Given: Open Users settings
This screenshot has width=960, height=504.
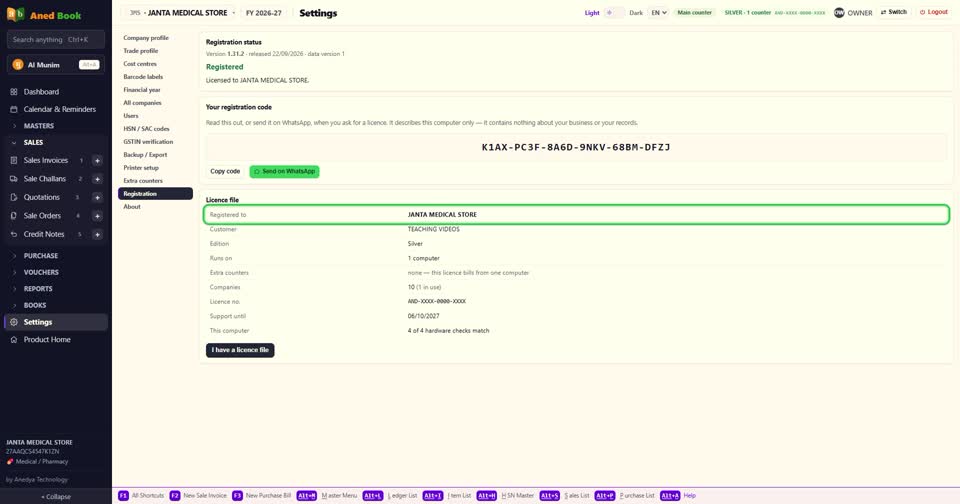Looking at the screenshot, I should pos(155,116).
